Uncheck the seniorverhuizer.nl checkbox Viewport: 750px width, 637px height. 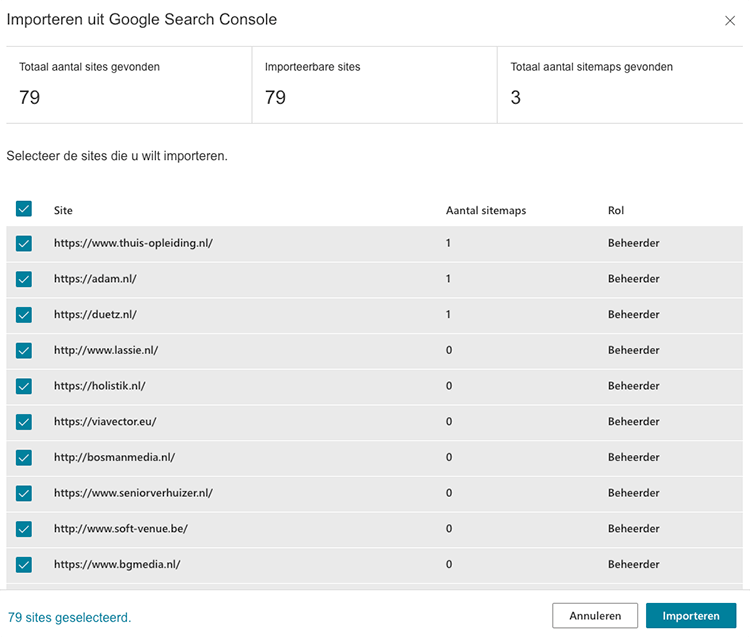click(23, 493)
